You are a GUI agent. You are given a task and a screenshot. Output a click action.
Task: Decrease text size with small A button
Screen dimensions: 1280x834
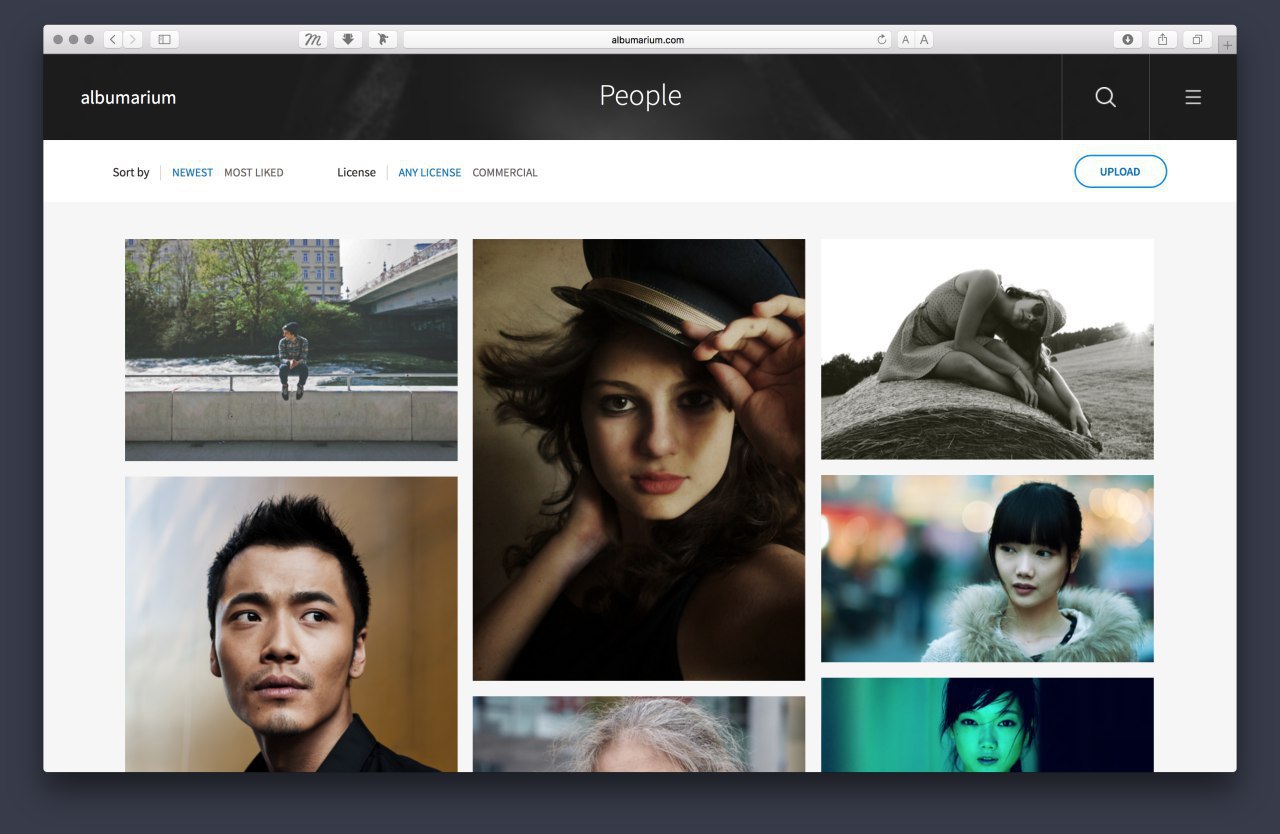tap(905, 39)
